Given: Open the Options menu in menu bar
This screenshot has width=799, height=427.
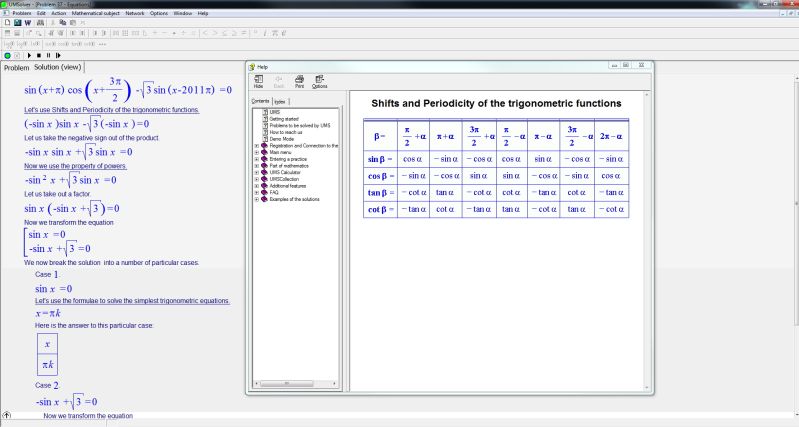Looking at the screenshot, I should tap(159, 13).
